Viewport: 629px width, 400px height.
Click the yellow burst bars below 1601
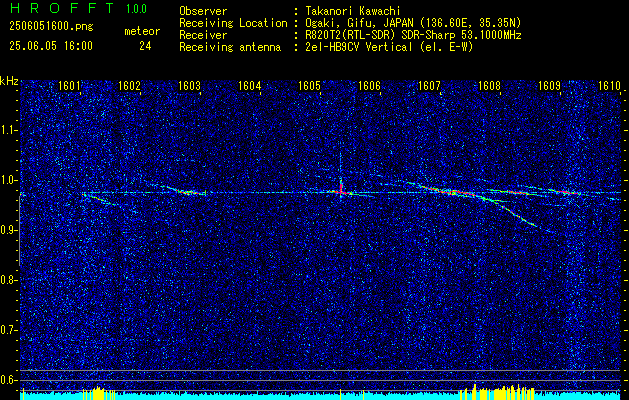pyautogui.click(x=99, y=392)
